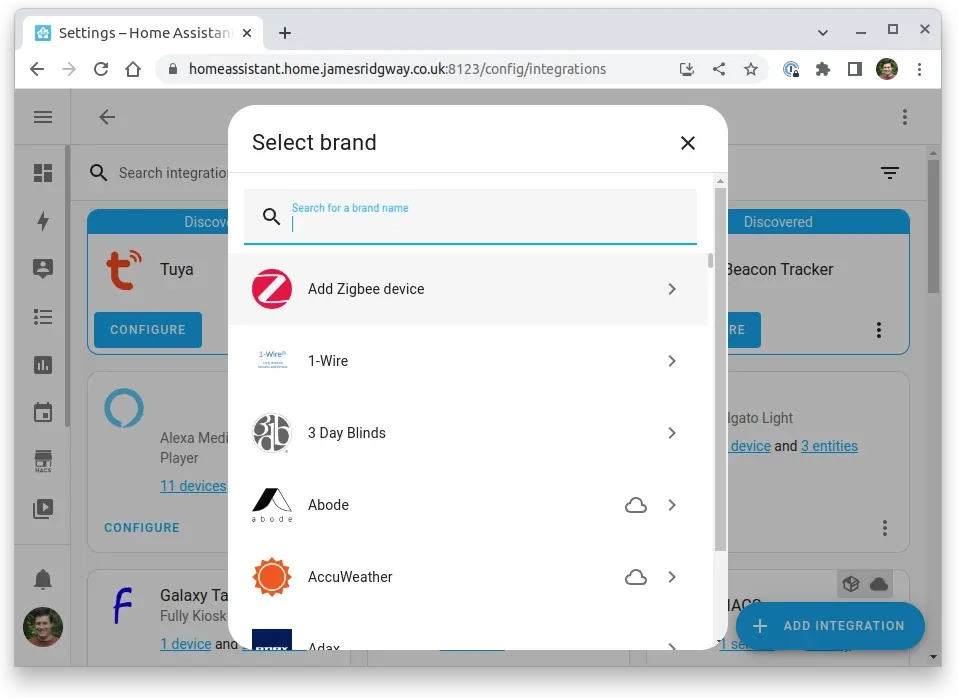Open the Chrome three-dot menu

tap(920, 69)
